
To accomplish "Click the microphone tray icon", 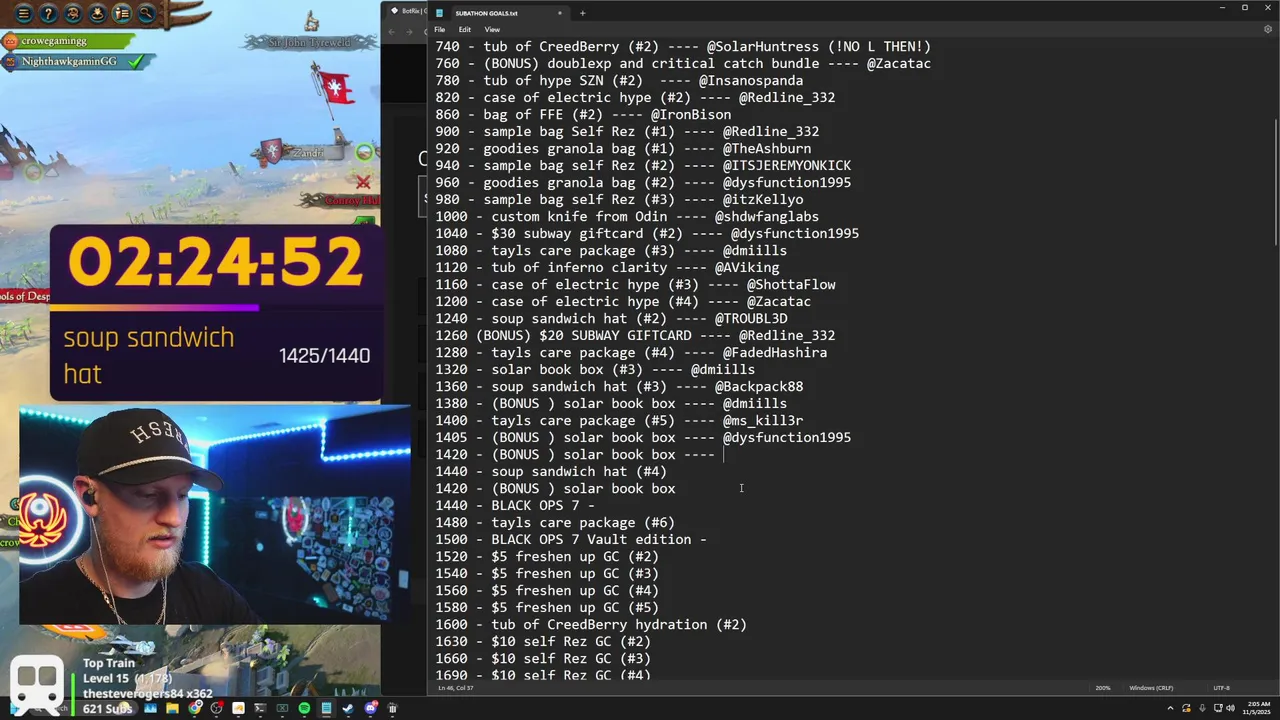I will pyautogui.click(x=1202, y=708).
